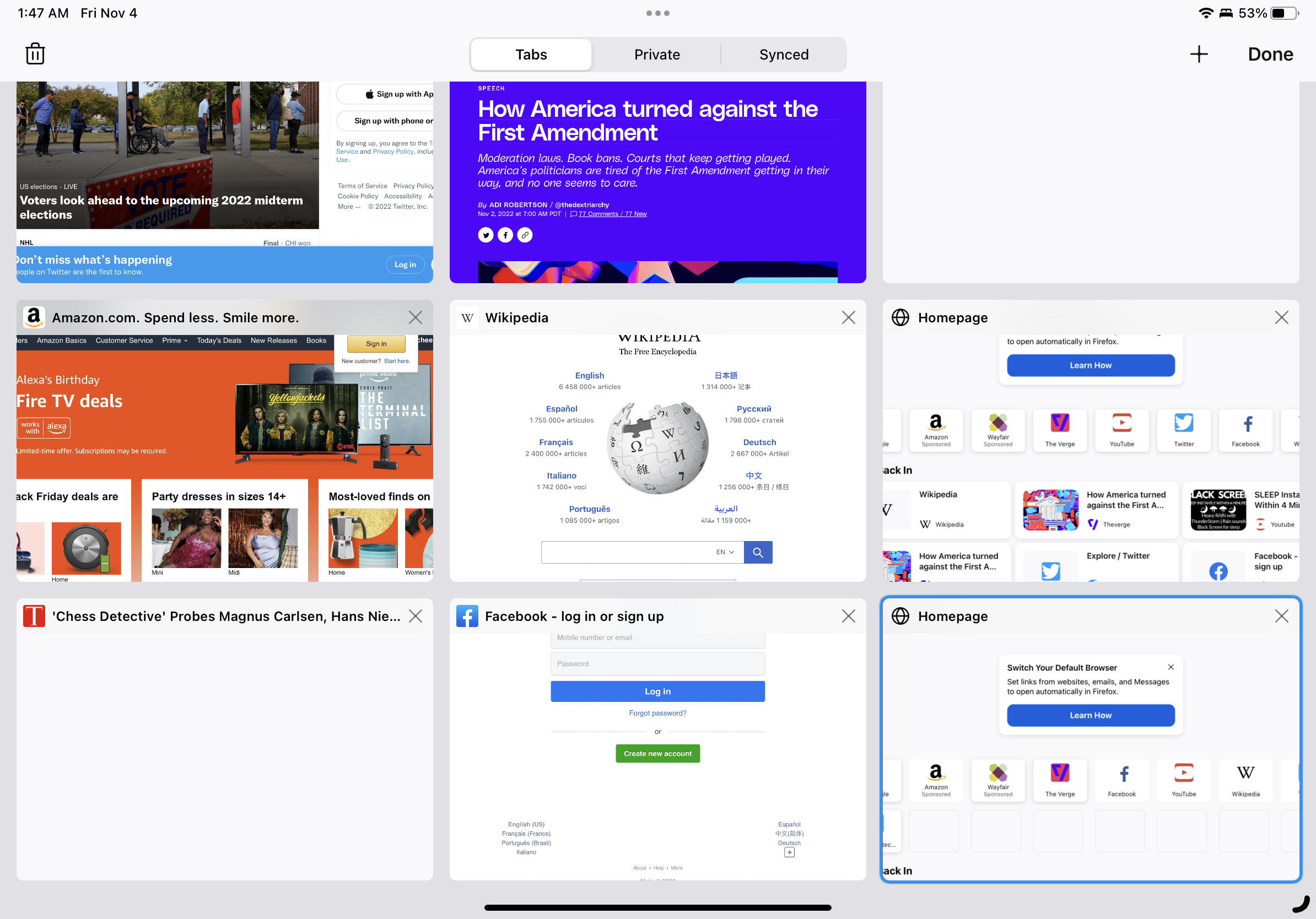Click the copy link icon in Verge article
This screenshot has width=1316, height=919.
[x=525, y=235]
